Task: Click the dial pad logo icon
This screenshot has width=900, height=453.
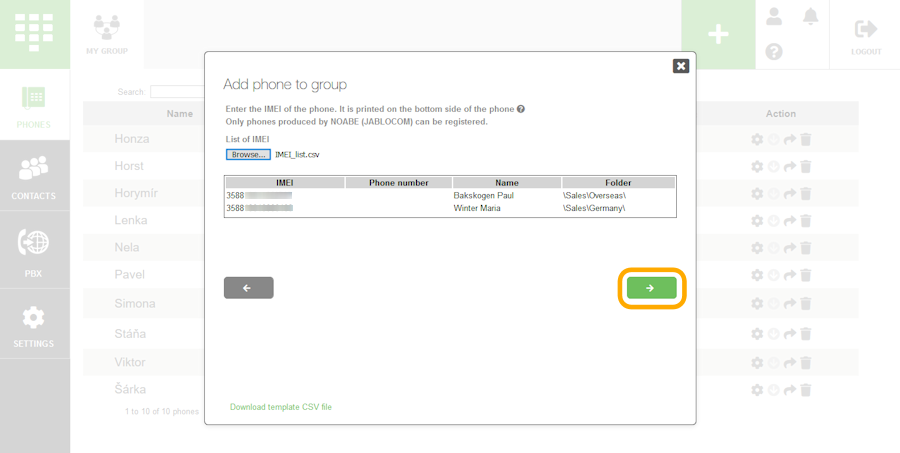Action: [34, 33]
